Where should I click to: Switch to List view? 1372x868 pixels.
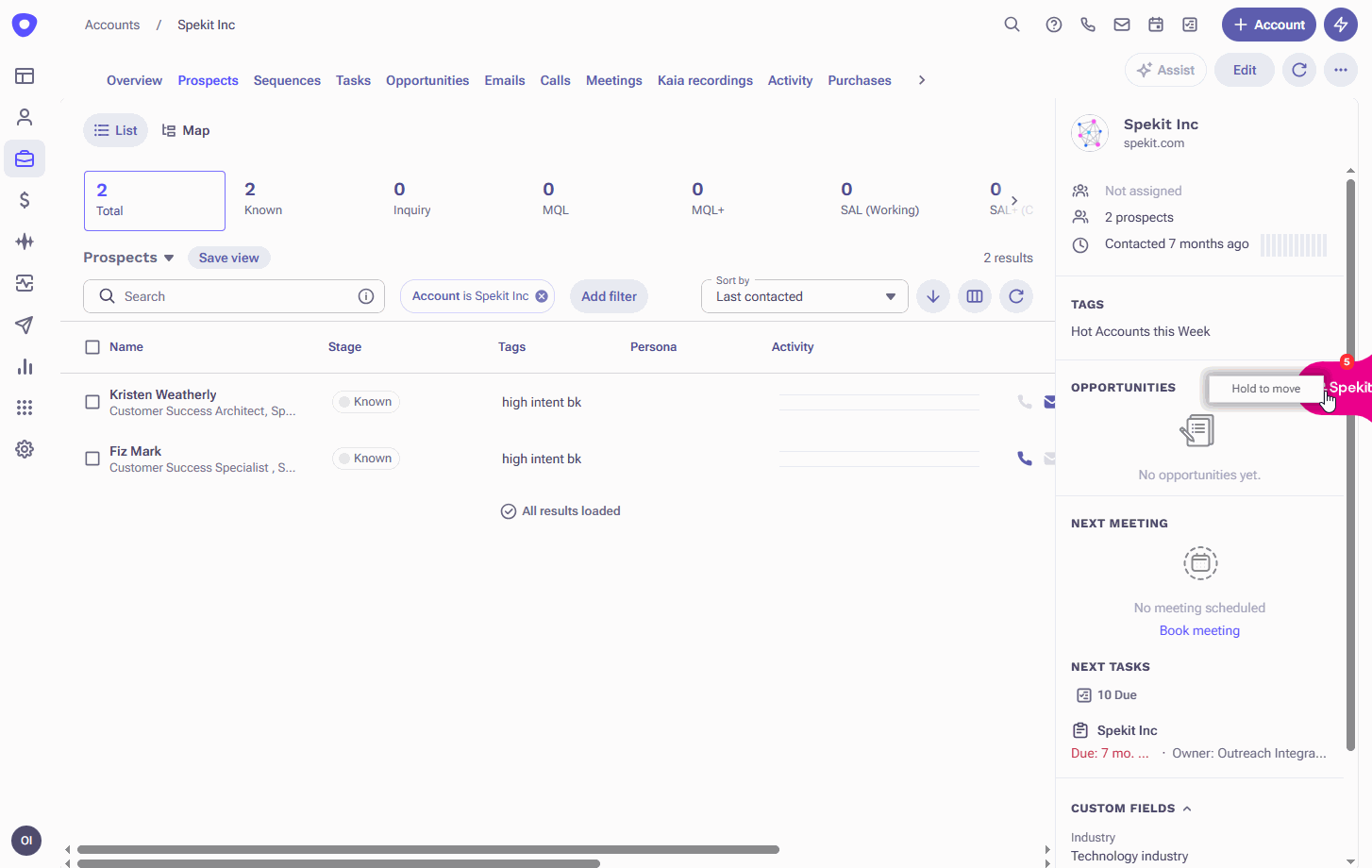pyautogui.click(x=116, y=130)
